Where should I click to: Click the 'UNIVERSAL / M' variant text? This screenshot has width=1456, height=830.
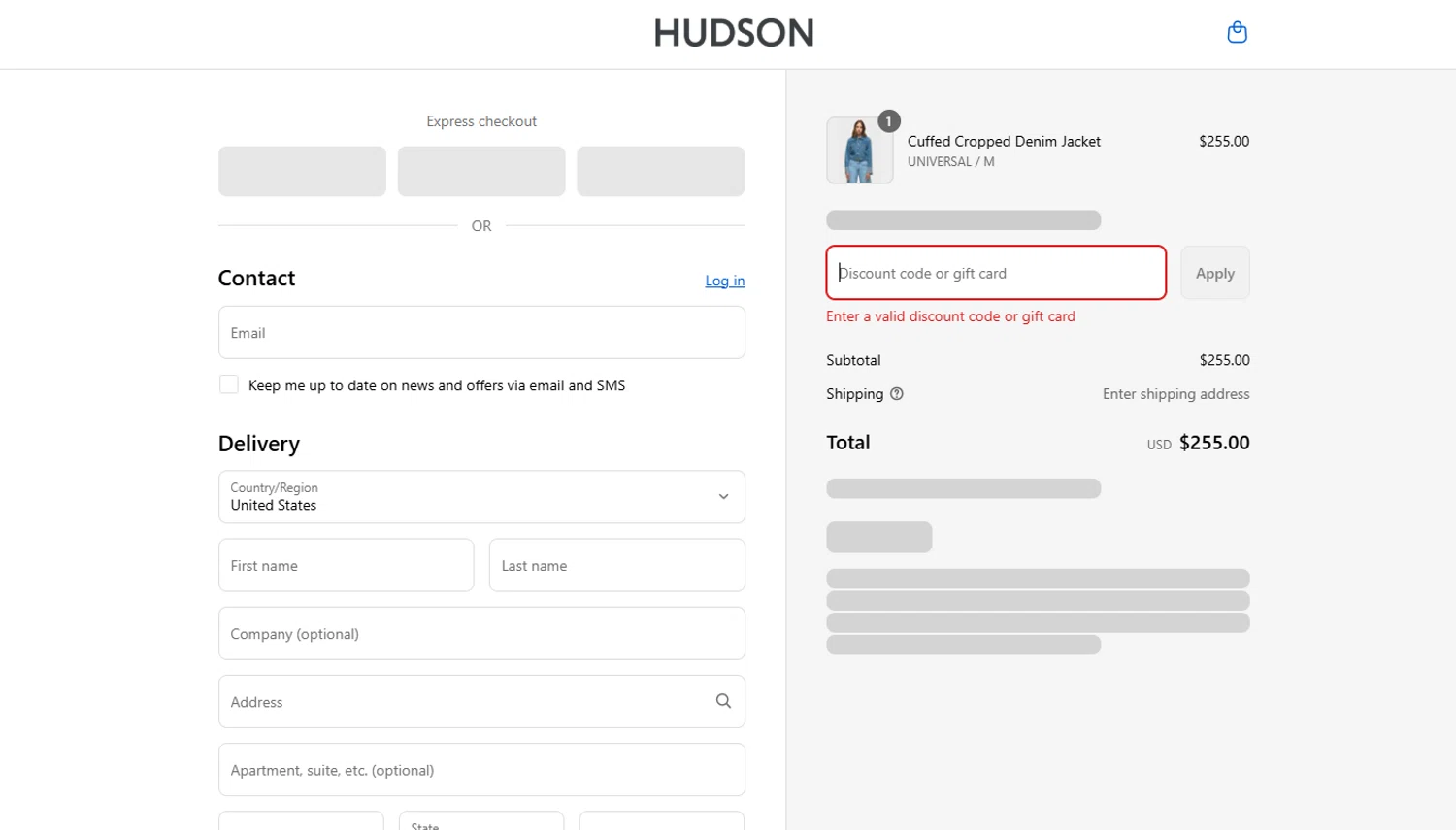point(950,162)
